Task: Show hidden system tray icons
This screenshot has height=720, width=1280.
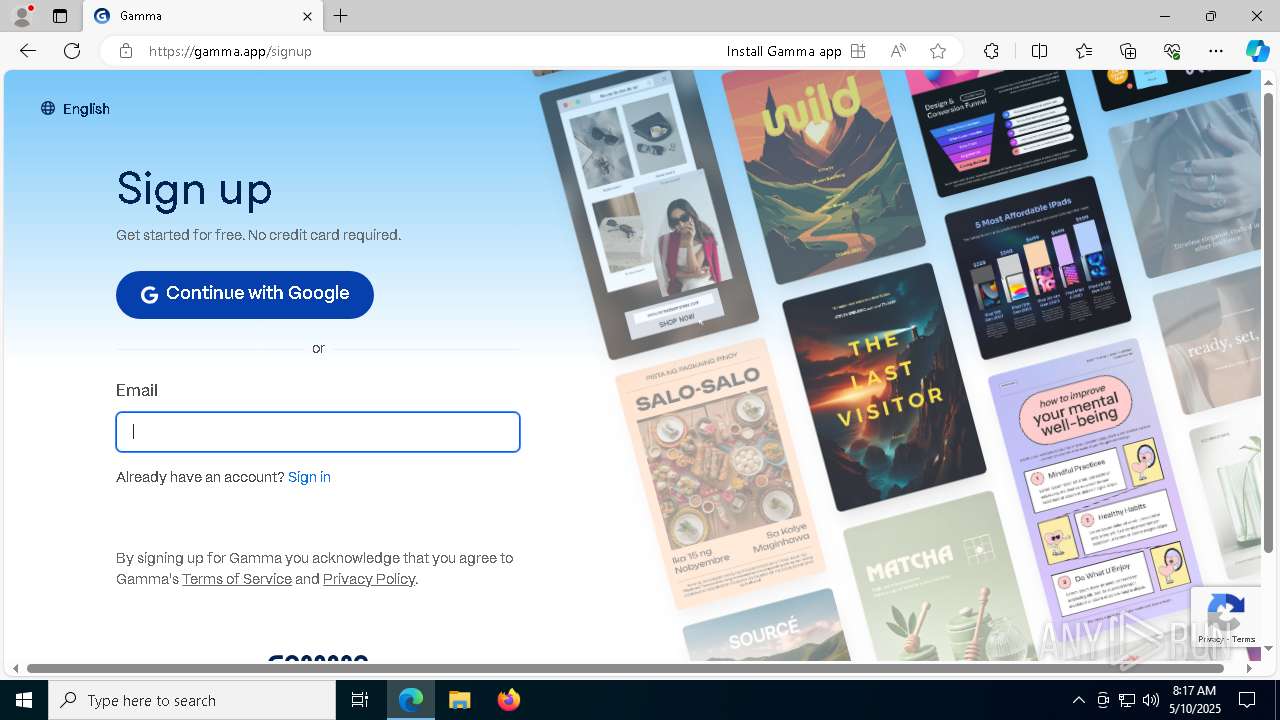Action: tap(1078, 700)
